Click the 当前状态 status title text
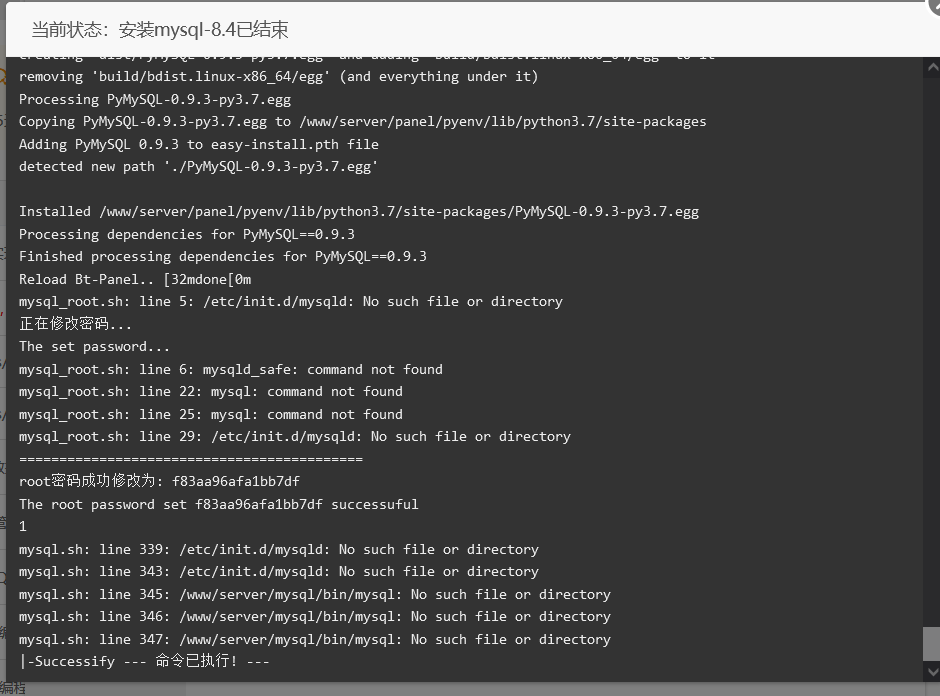Viewport: 940px width, 696px height. [159, 29]
